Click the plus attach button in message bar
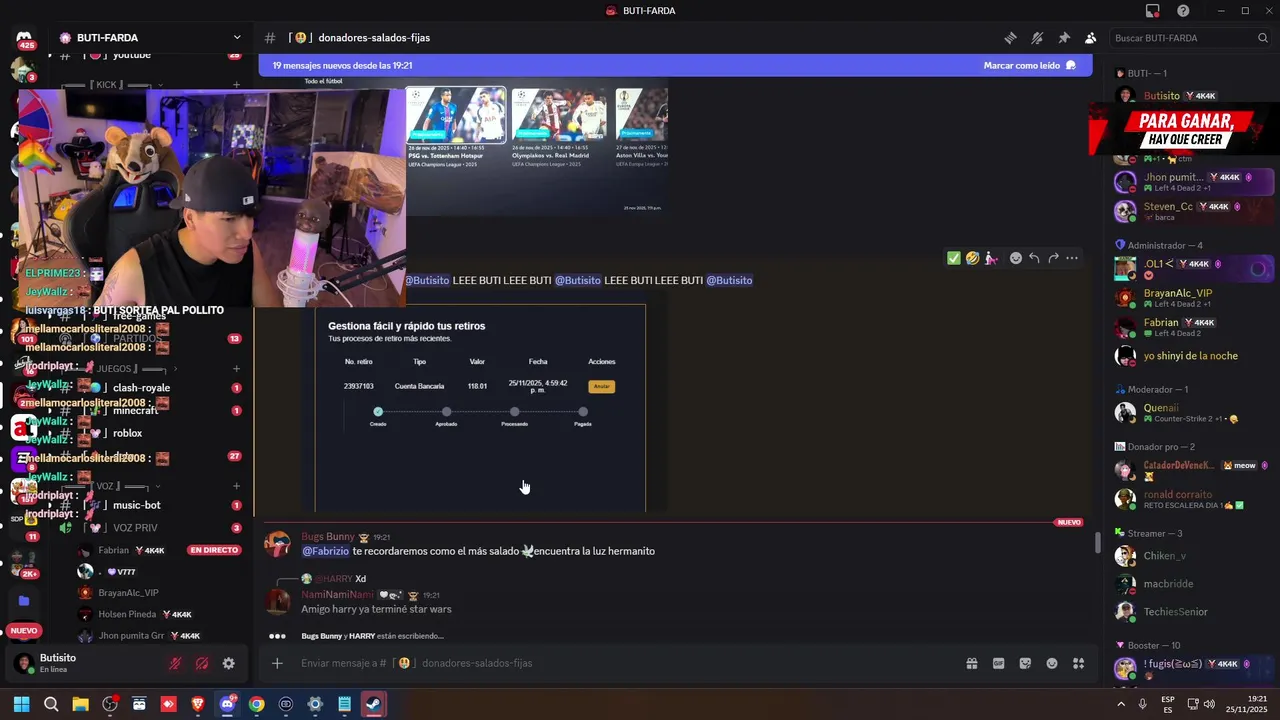Screen dimensions: 1280x720 (x=277, y=663)
